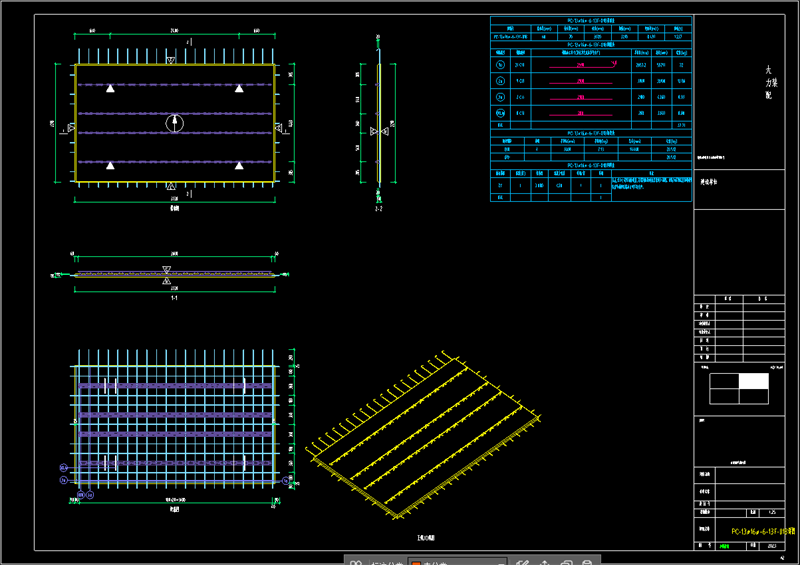This screenshot has height=565, width=800.
Task: Select section cut marker at plan top edge
Action: point(171,60)
